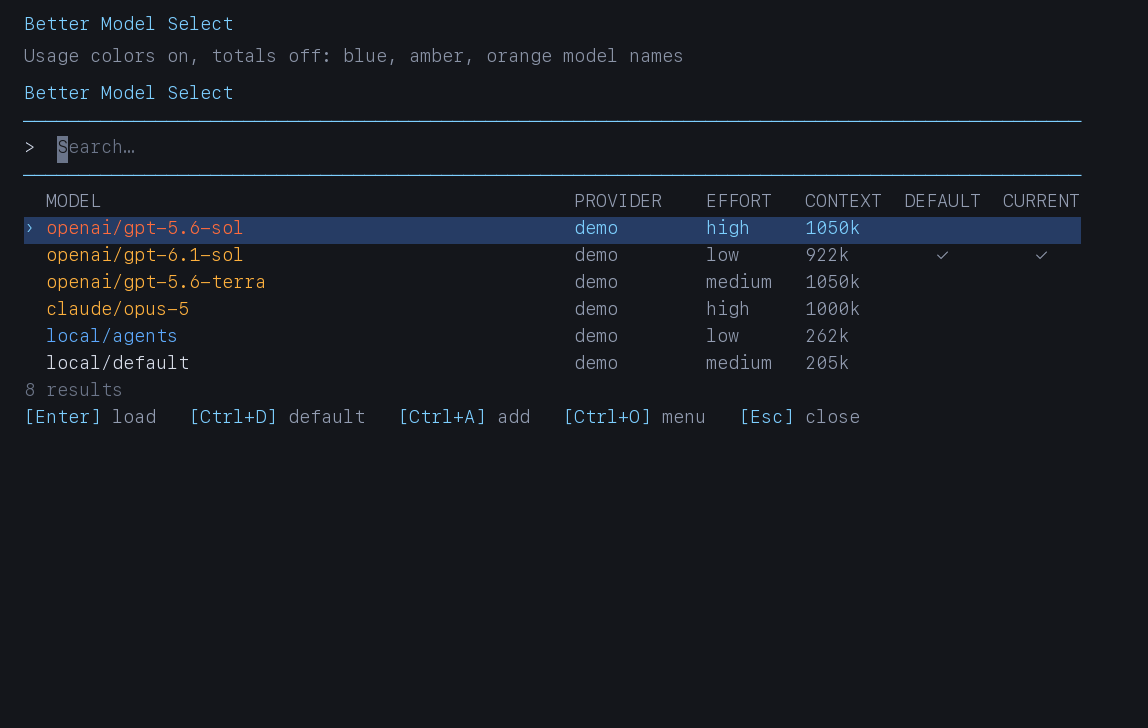Open the [Ctrl+O] menu shortcut
1148x728 pixels.
pos(635,417)
